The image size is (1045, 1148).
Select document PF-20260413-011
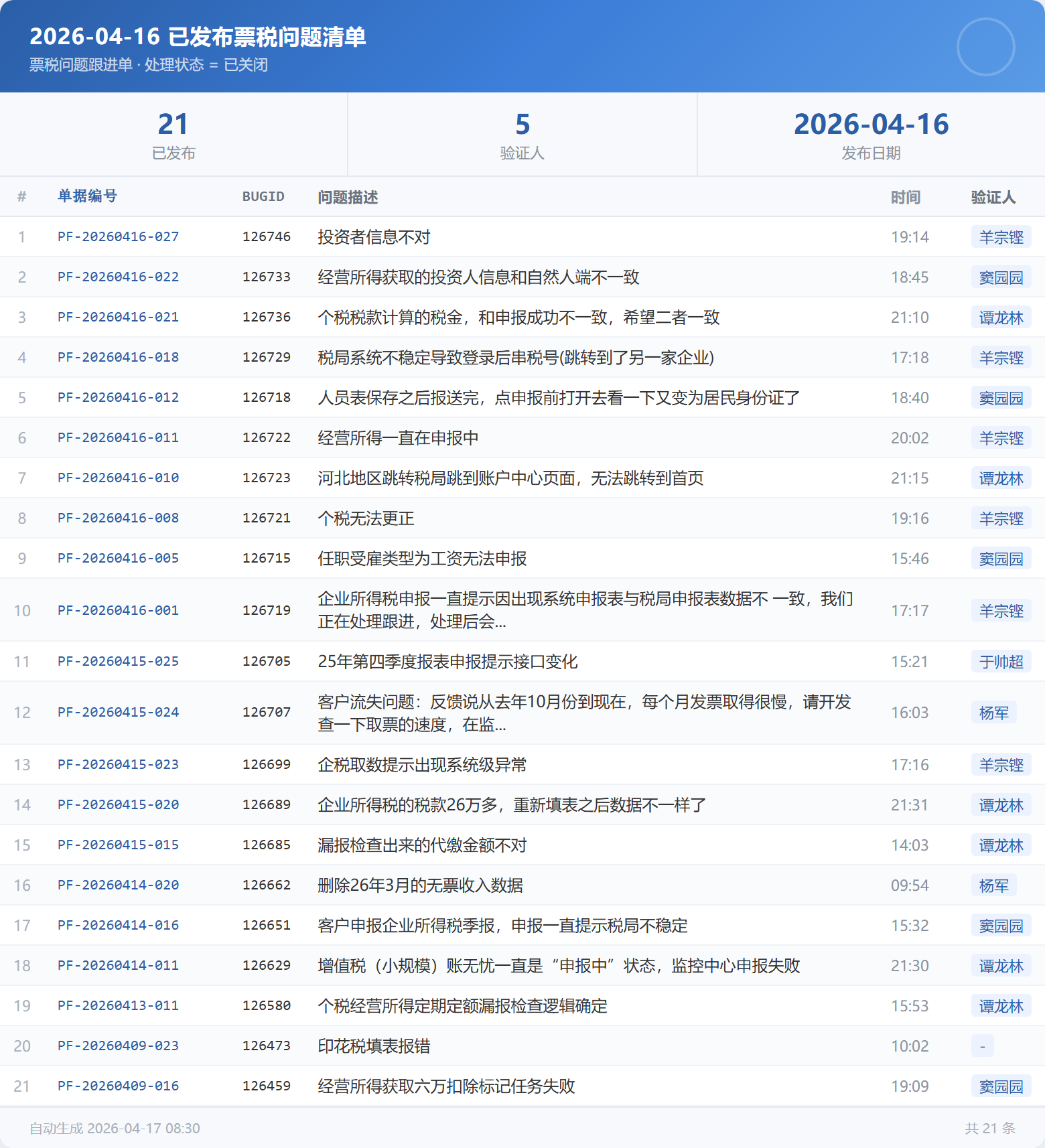[x=118, y=1005]
